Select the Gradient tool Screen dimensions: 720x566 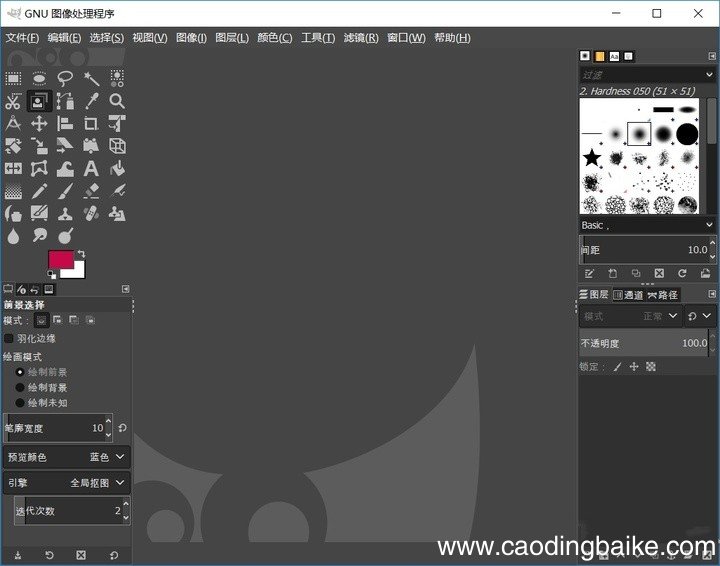pos(13,191)
